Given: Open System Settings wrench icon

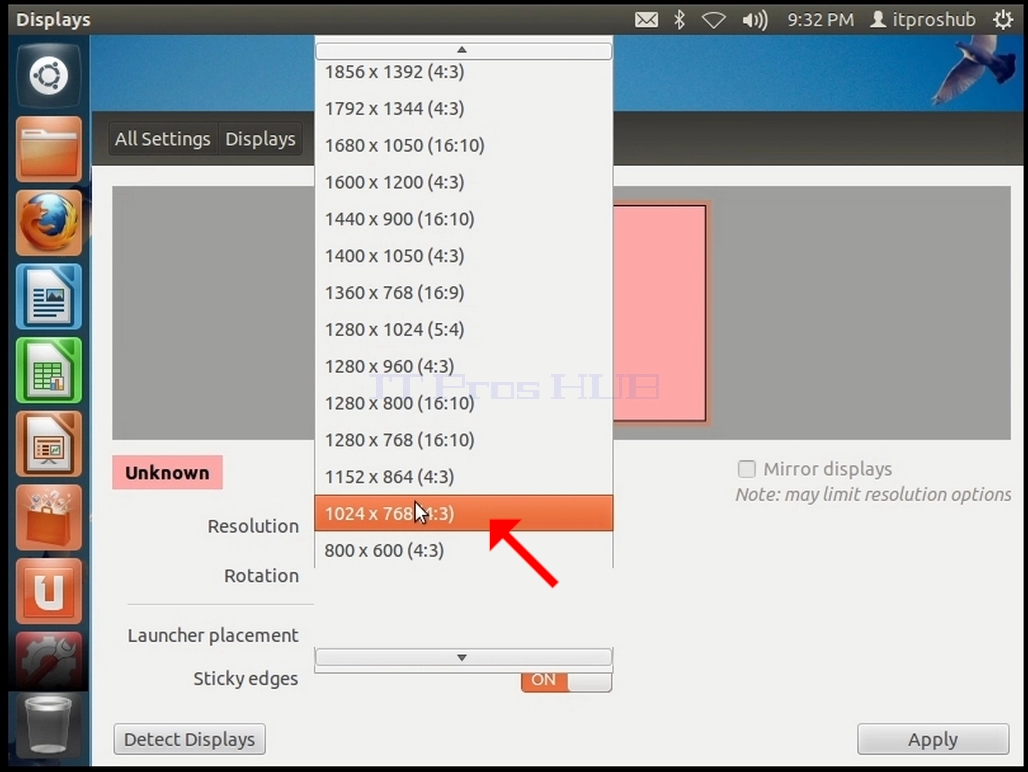Looking at the screenshot, I should (49, 661).
